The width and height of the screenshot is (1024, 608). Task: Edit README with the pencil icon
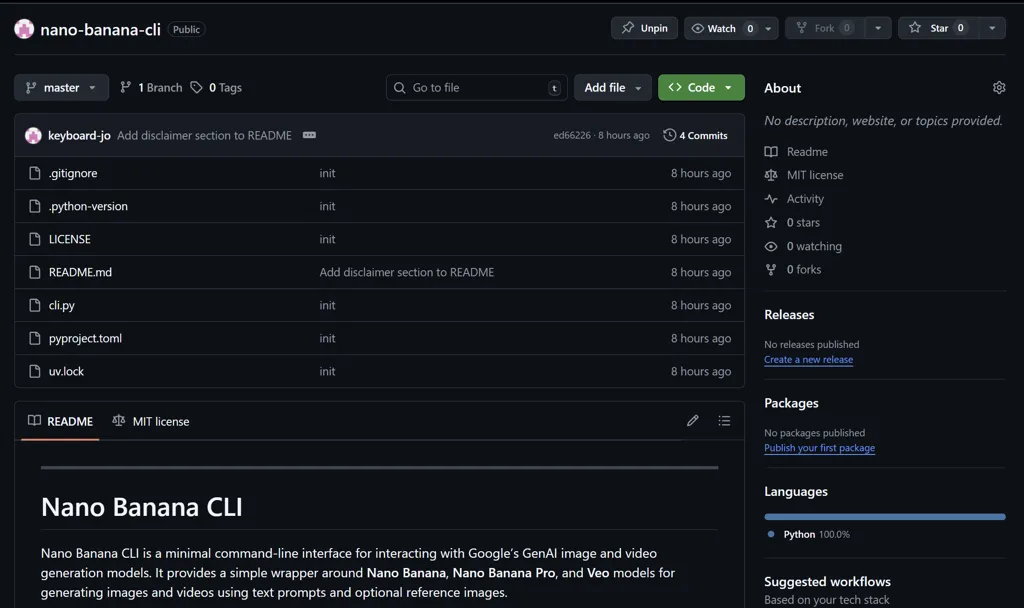[x=693, y=421]
